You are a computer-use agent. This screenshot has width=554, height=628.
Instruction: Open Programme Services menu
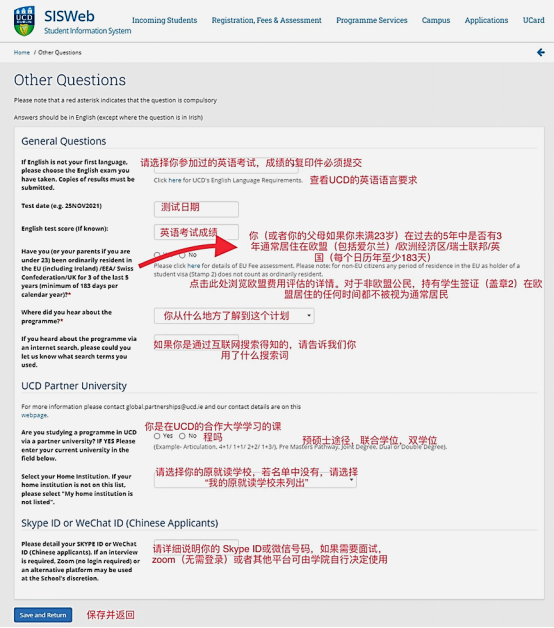click(x=372, y=20)
